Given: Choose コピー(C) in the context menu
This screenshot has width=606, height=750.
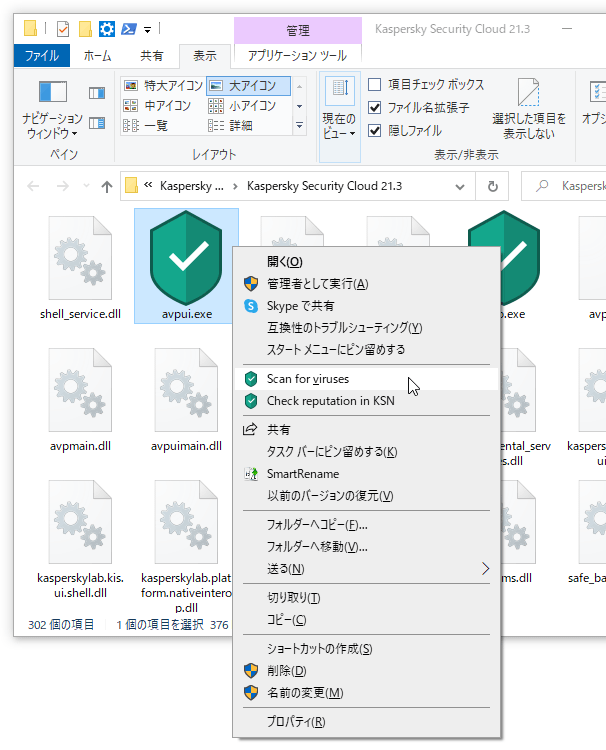Looking at the screenshot, I should [366, 620].
